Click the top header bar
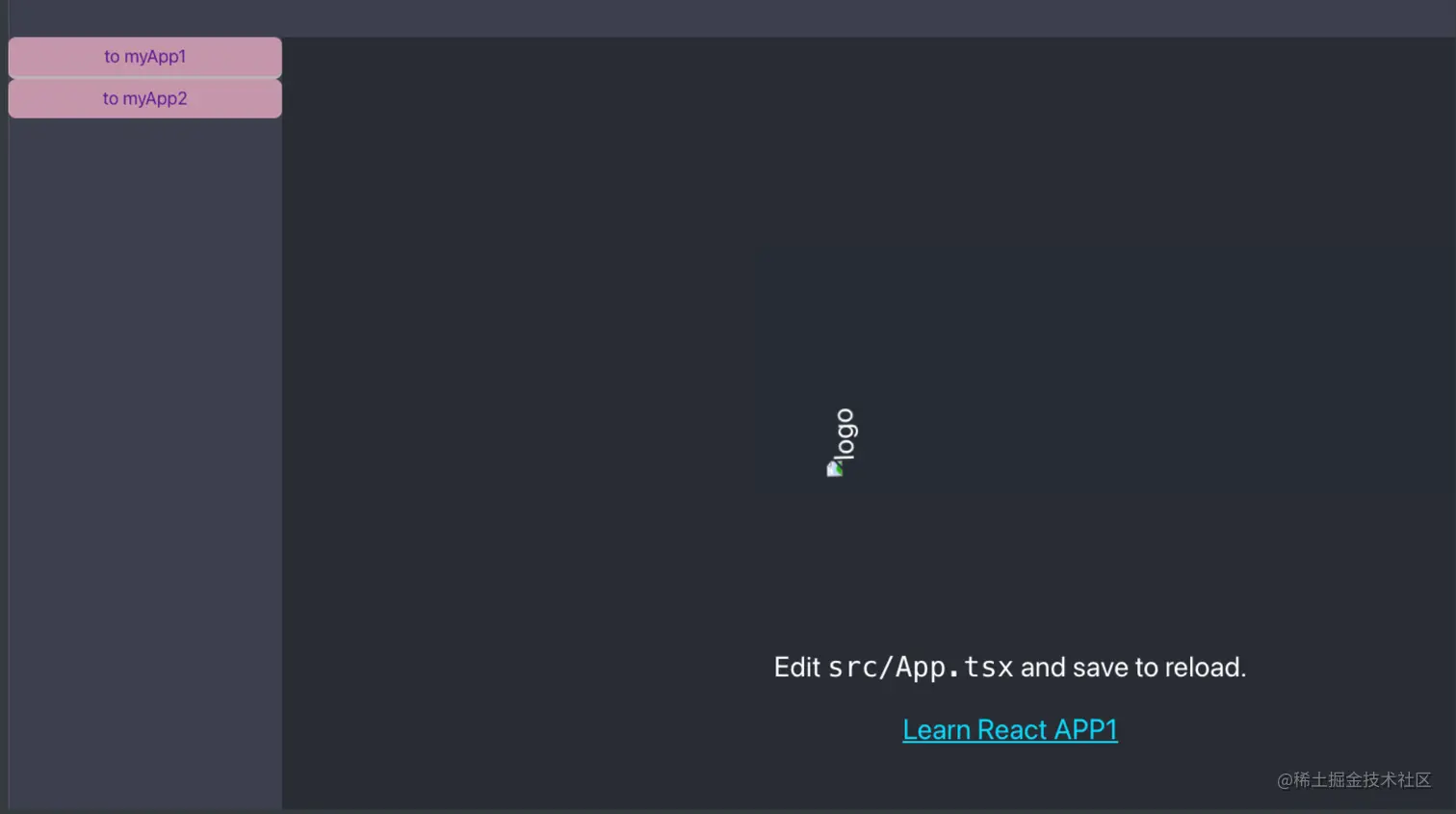This screenshot has height=814, width=1456. 728,18
